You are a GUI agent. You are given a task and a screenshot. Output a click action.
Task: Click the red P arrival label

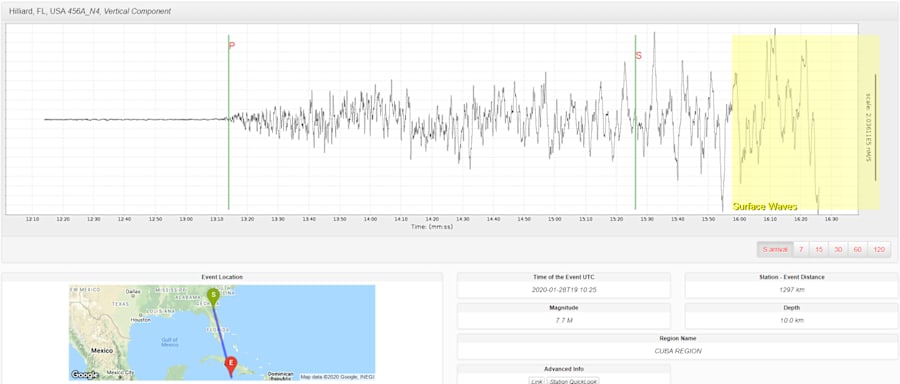[232, 45]
